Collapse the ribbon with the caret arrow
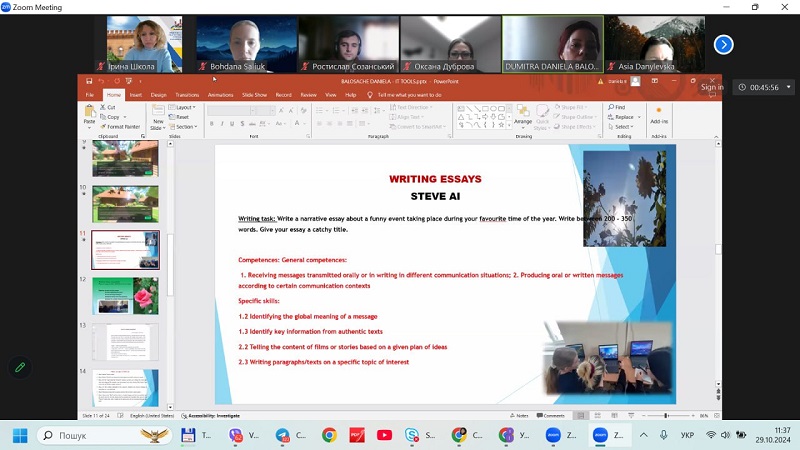 (x=716, y=137)
